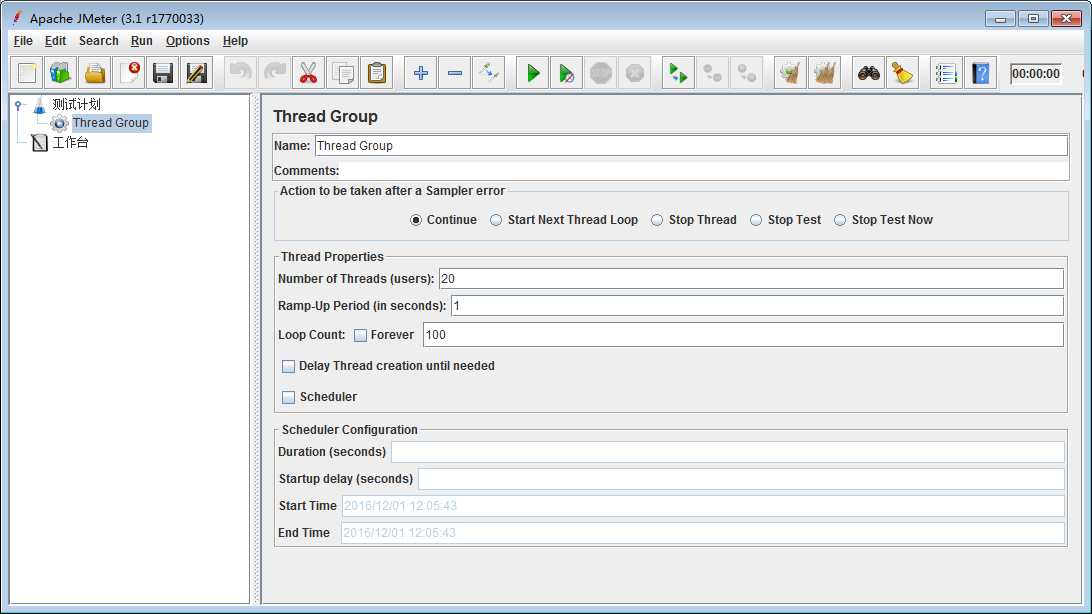Expand all nodes with plus icon
The width and height of the screenshot is (1092, 614).
pyautogui.click(x=421, y=73)
